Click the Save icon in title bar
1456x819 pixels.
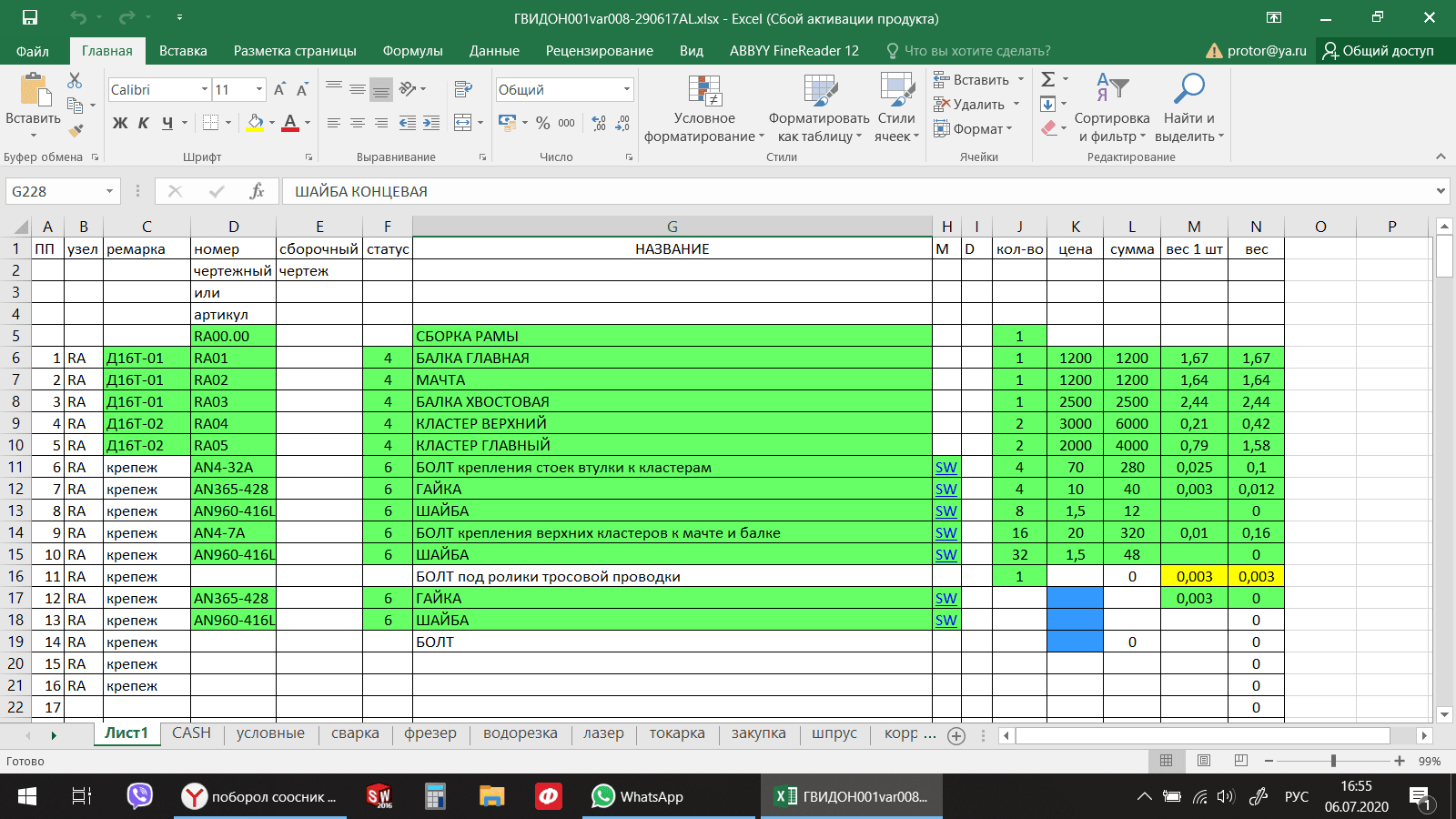(30, 17)
